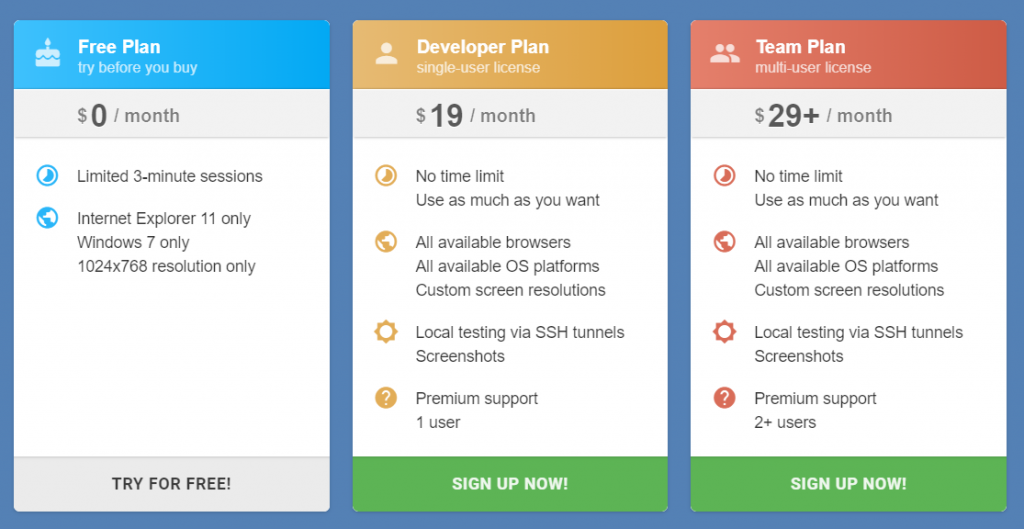Click the Developer Plan single-user icon

click(x=386, y=53)
